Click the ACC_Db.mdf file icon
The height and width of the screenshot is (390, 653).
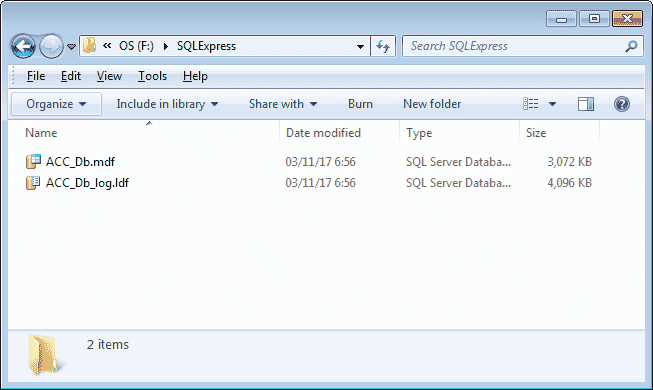(x=33, y=162)
